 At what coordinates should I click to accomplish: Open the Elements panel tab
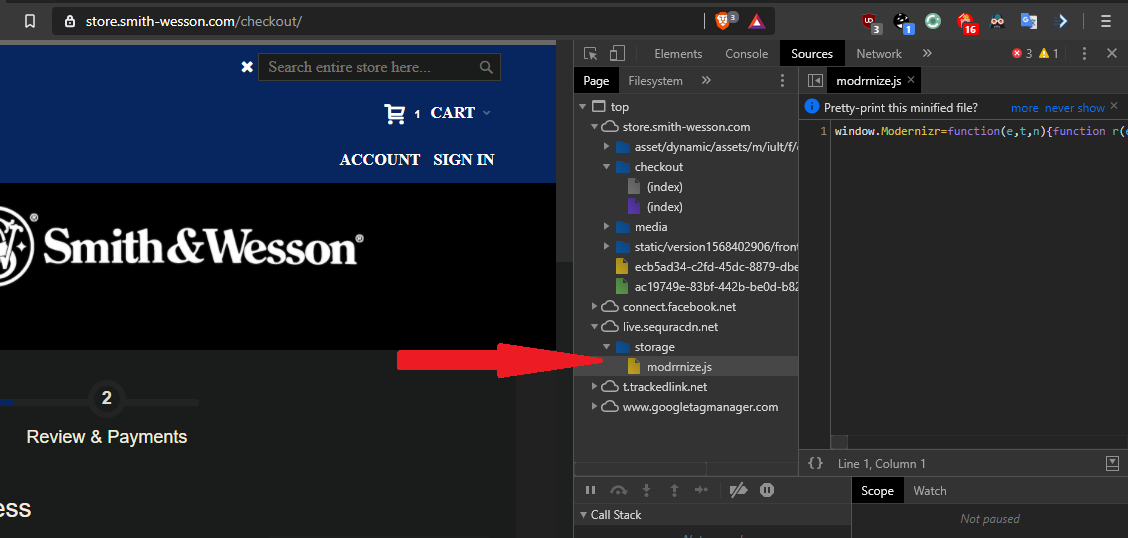coord(678,54)
